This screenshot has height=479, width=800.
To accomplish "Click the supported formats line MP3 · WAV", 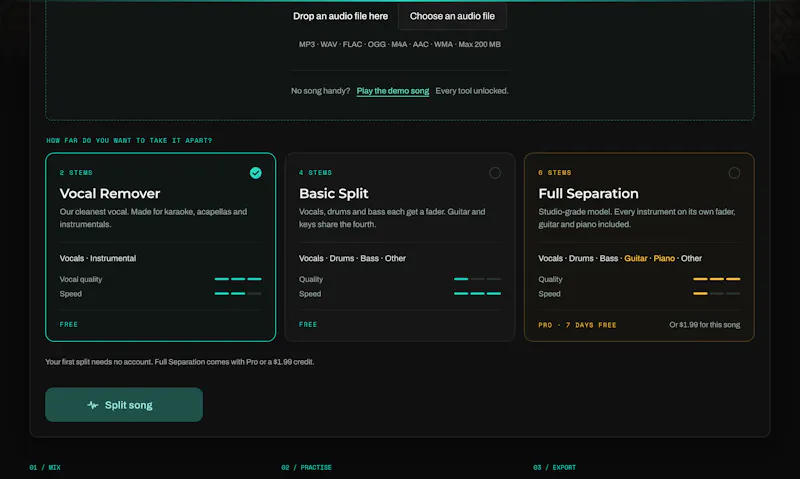I will pyautogui.click(x=399, y=44).
